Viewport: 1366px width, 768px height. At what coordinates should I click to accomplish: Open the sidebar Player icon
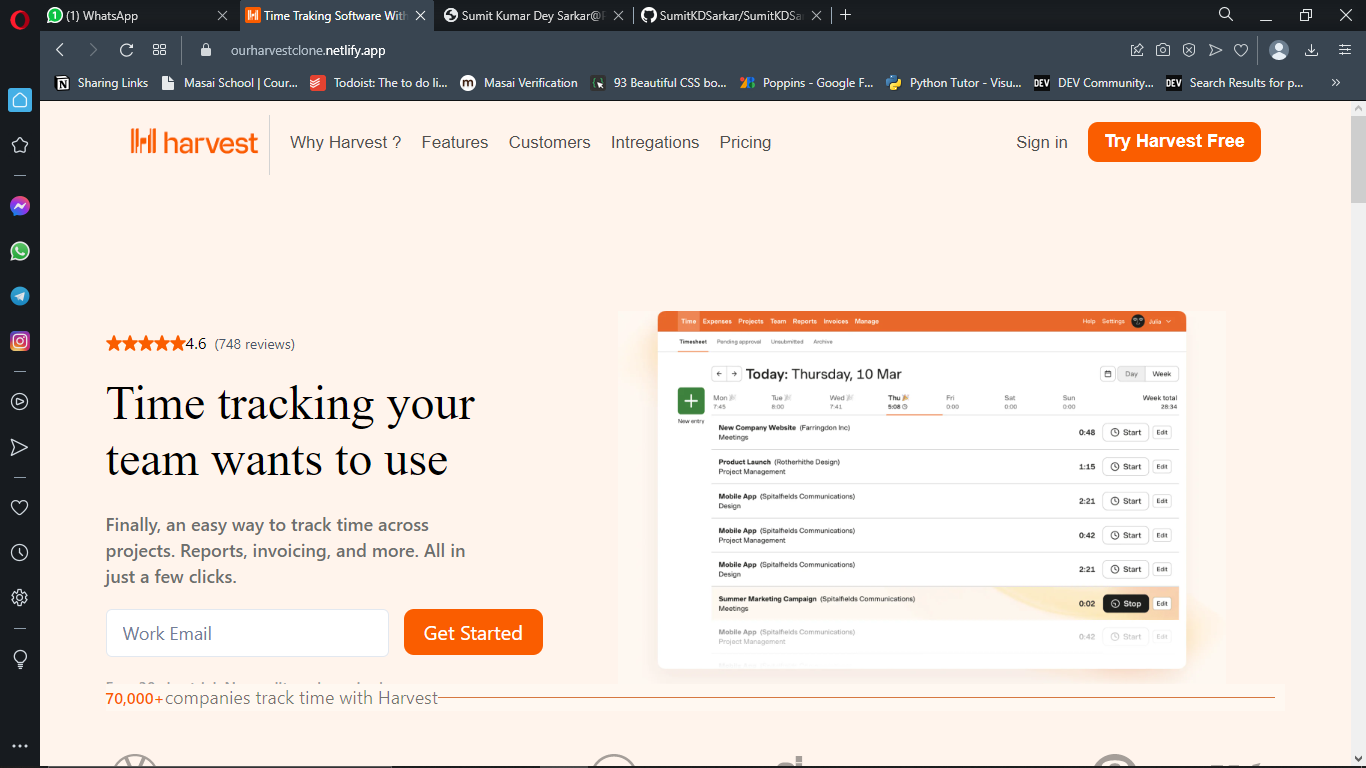click(19, 402)
